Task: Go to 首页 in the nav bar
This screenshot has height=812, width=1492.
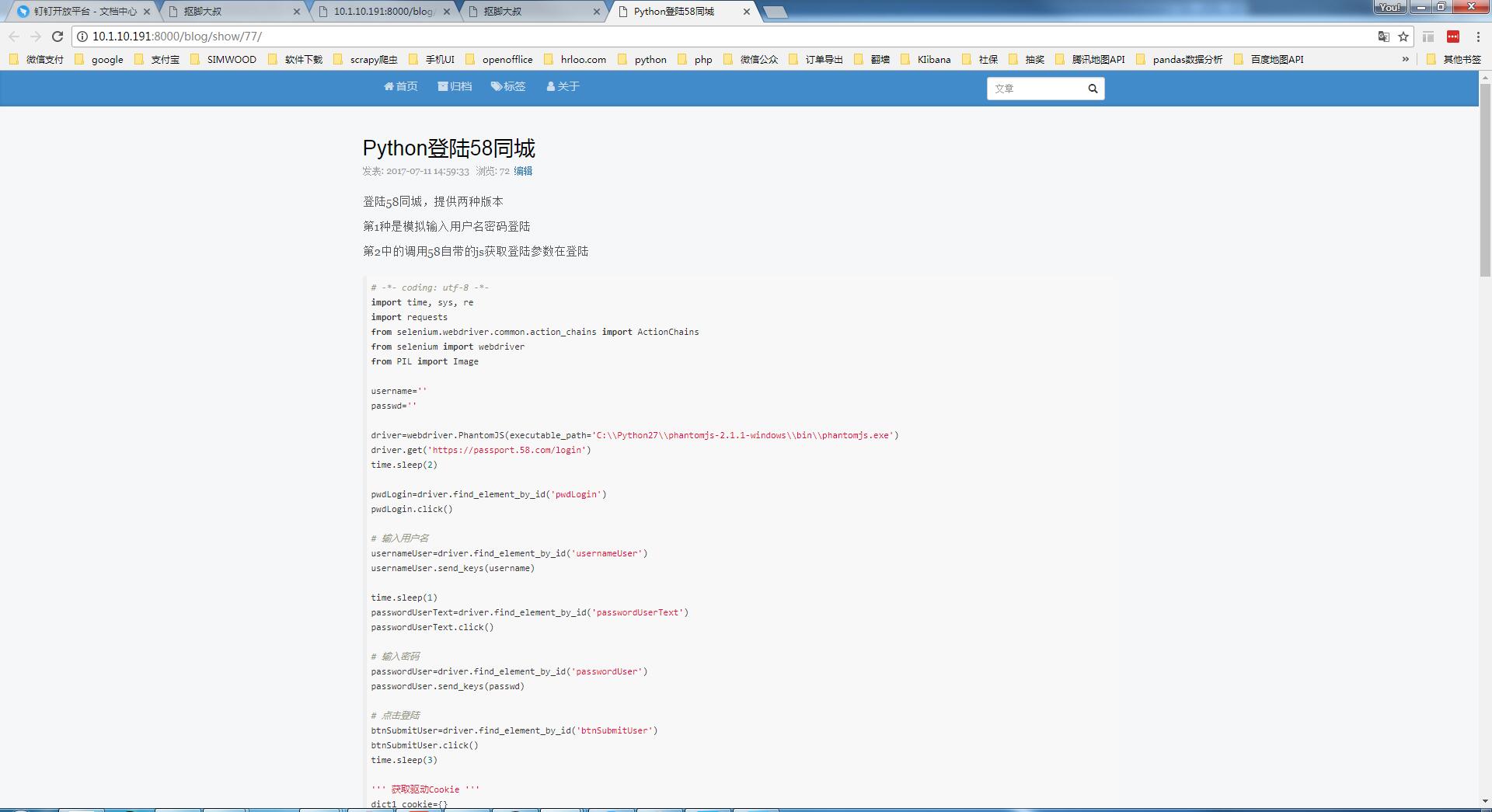Action: click(x=401, y=86)
